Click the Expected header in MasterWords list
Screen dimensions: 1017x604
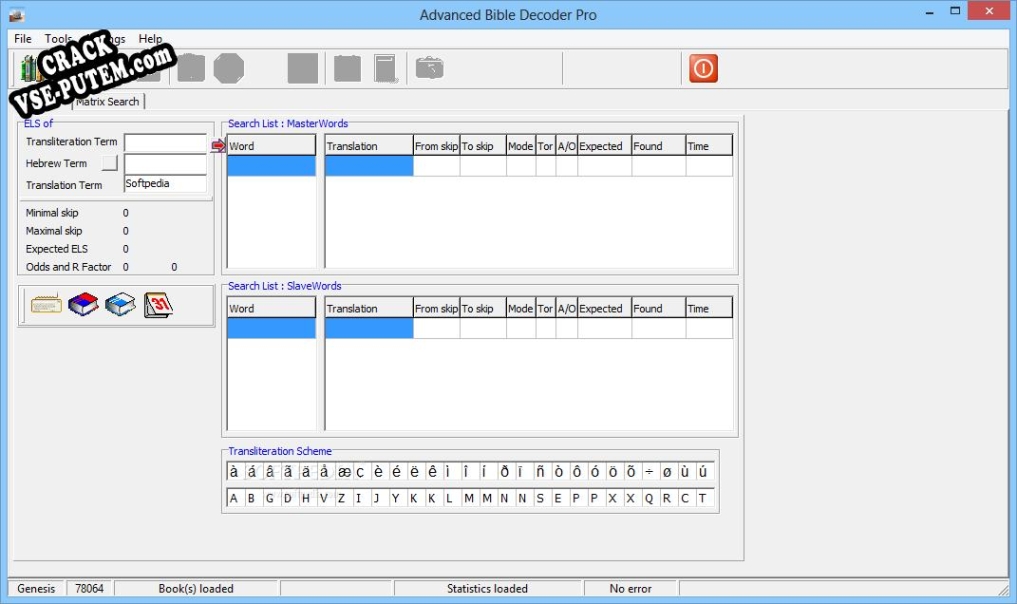point(604,145)
